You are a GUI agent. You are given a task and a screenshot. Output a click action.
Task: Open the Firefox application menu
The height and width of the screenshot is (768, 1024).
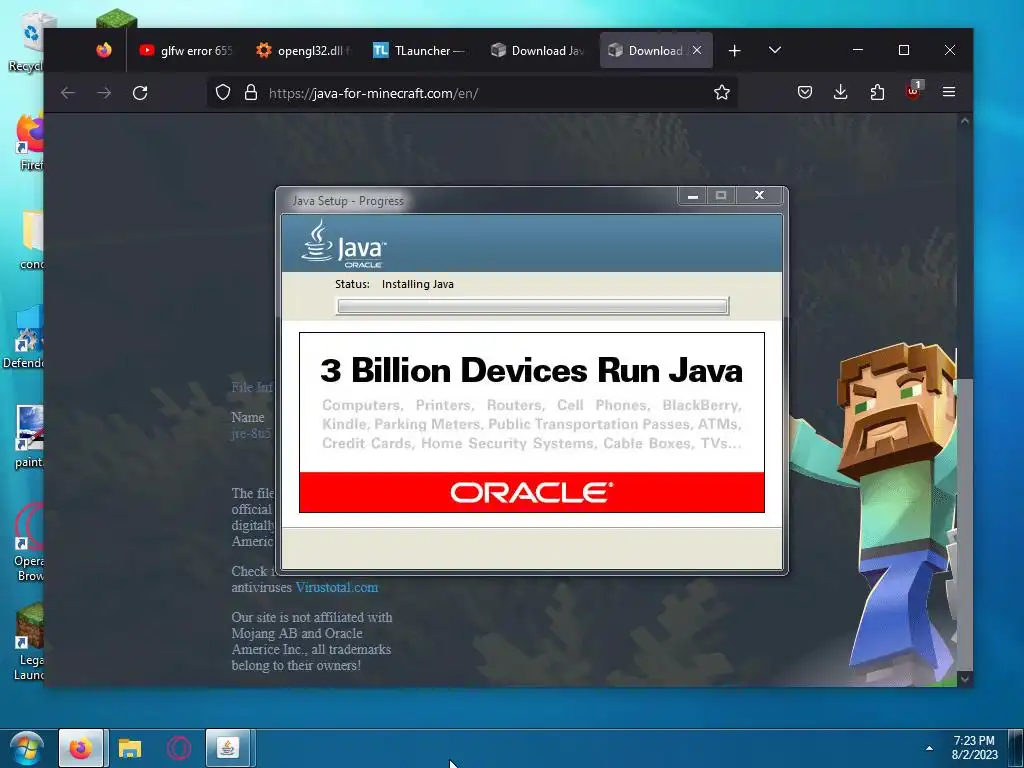(949, 93)
